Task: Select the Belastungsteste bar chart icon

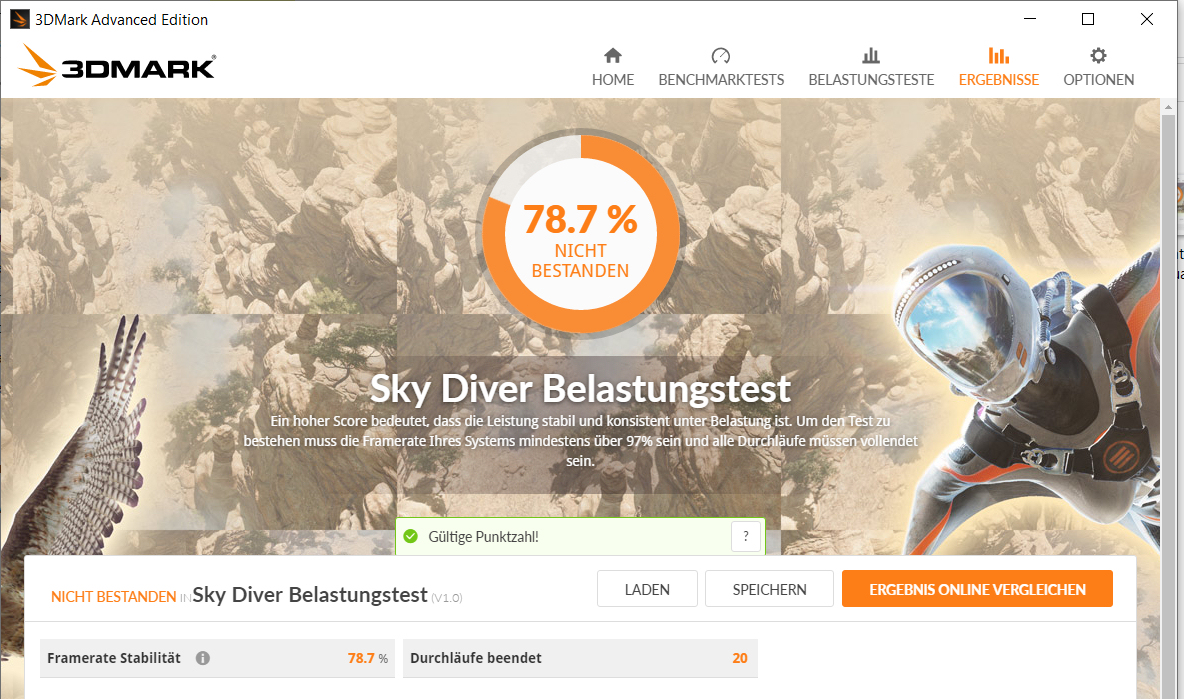Action: [x=871, y=55]
